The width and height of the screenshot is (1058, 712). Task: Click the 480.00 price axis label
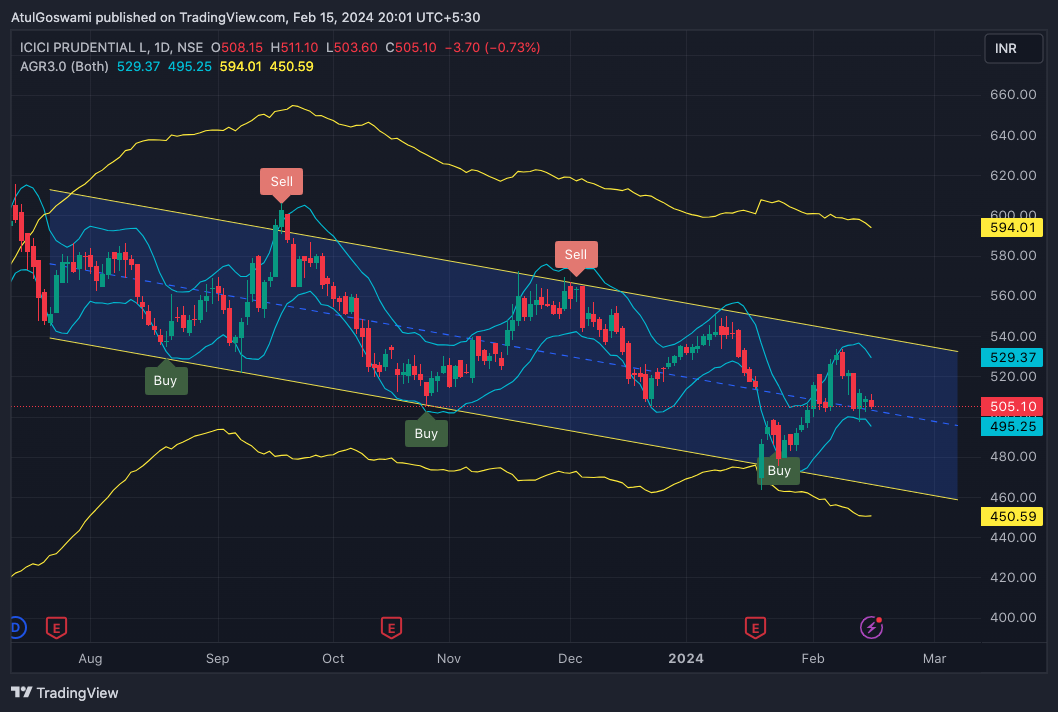tap(1013, 457)
